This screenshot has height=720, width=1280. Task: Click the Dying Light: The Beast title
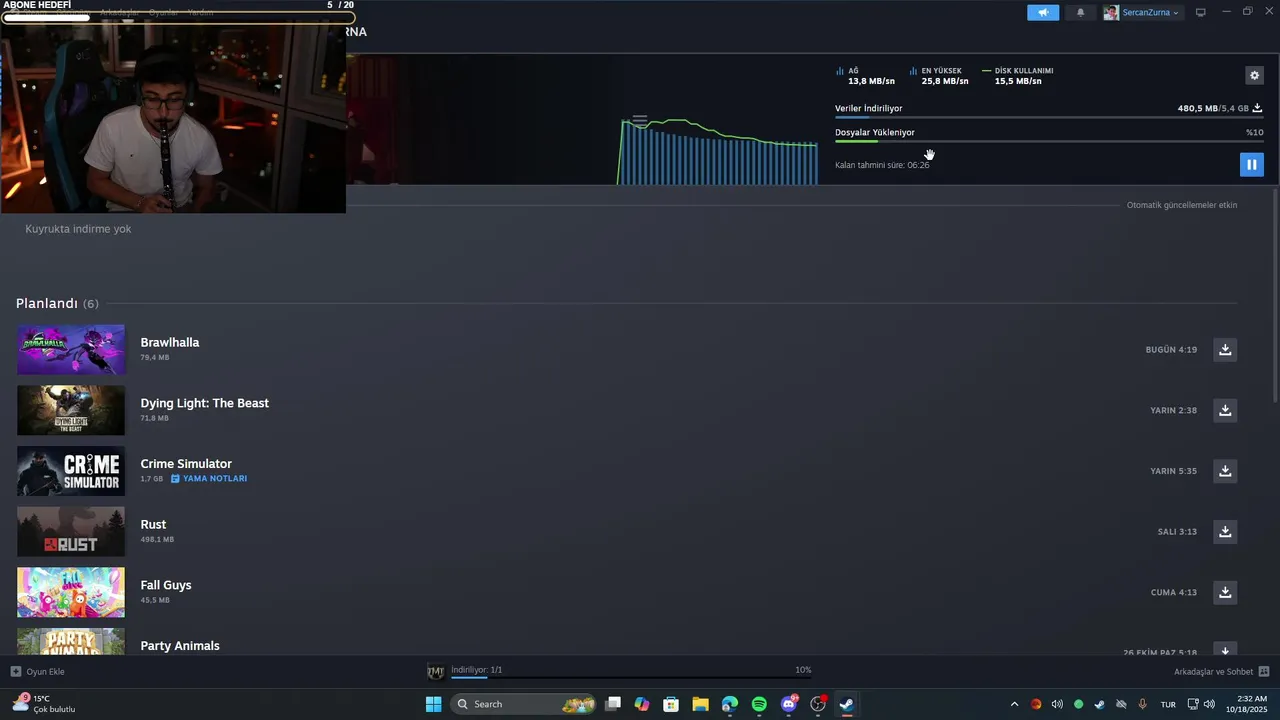click(x=205, y=403)
